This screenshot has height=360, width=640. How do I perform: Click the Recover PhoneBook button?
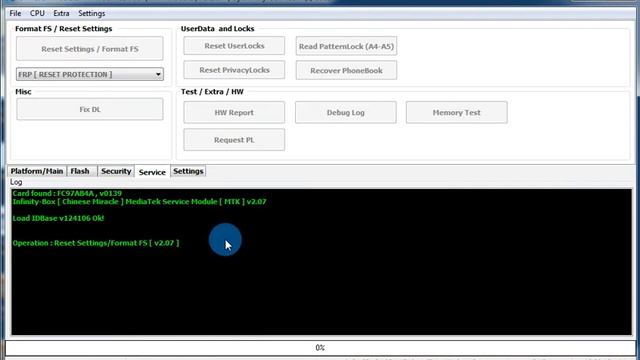(346, 70)
